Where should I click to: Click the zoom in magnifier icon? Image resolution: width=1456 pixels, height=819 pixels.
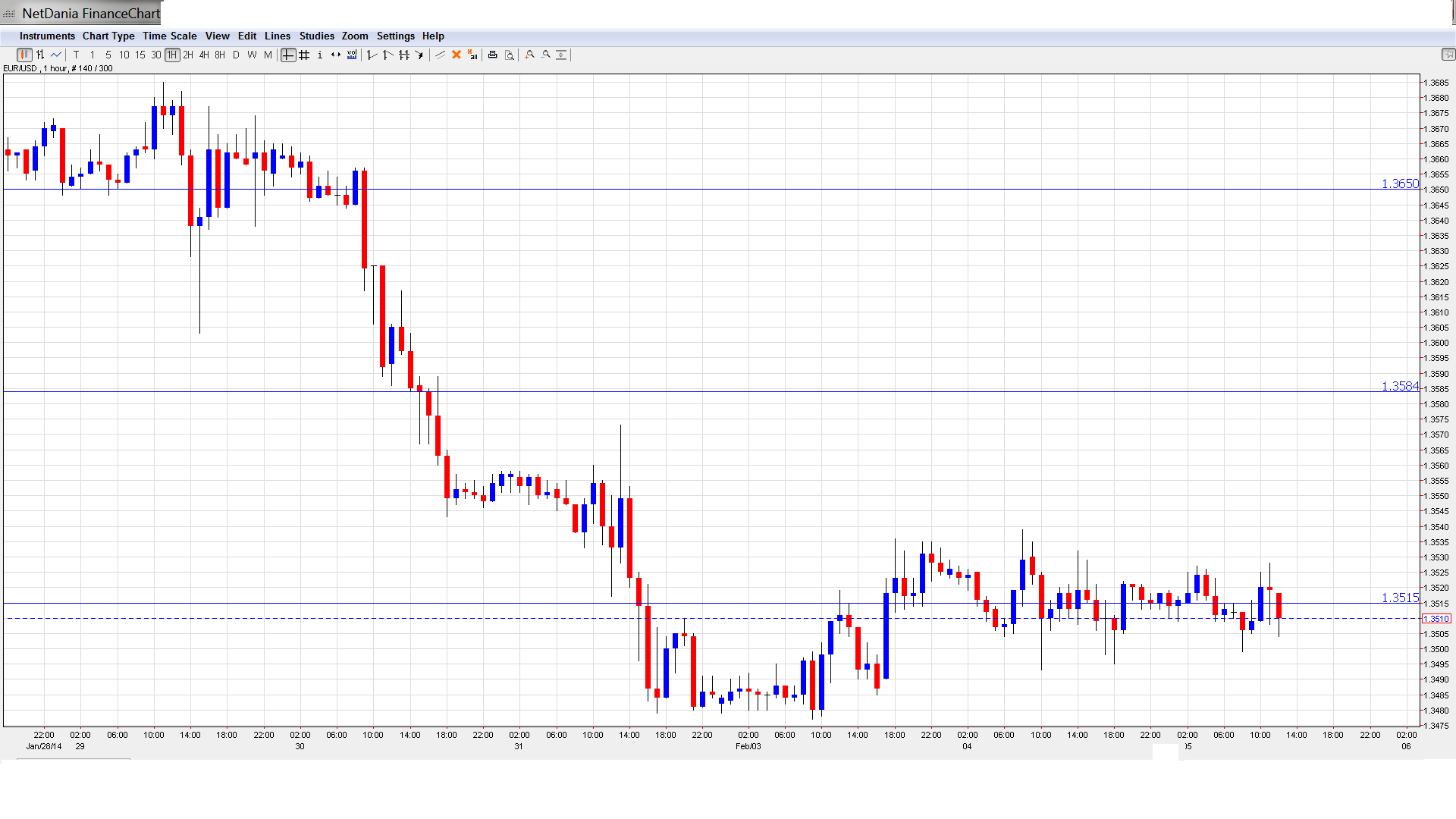click(x=530, y=55)
